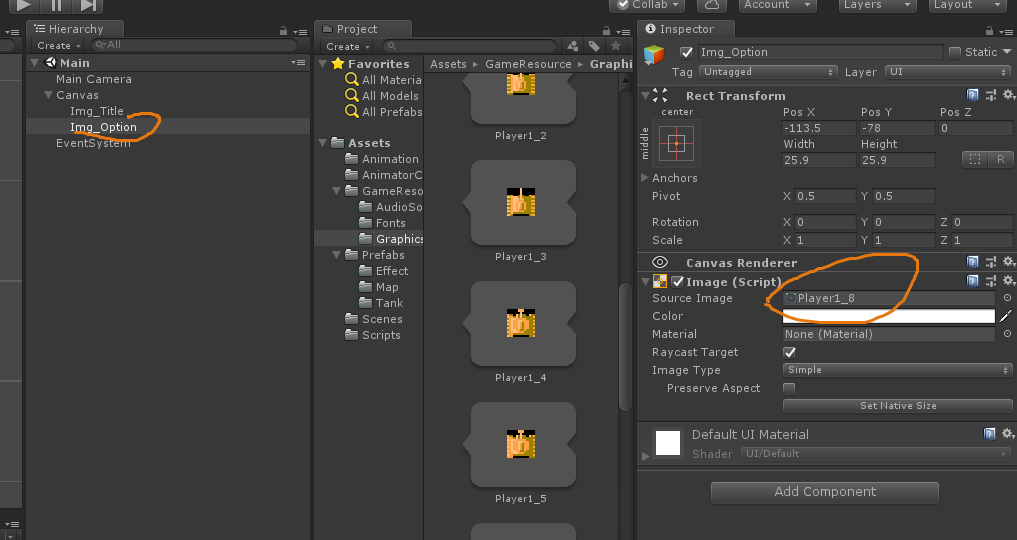Toggle the Project panel lock icon
This screenshot has width=1017, height=540.
point(606,30)
